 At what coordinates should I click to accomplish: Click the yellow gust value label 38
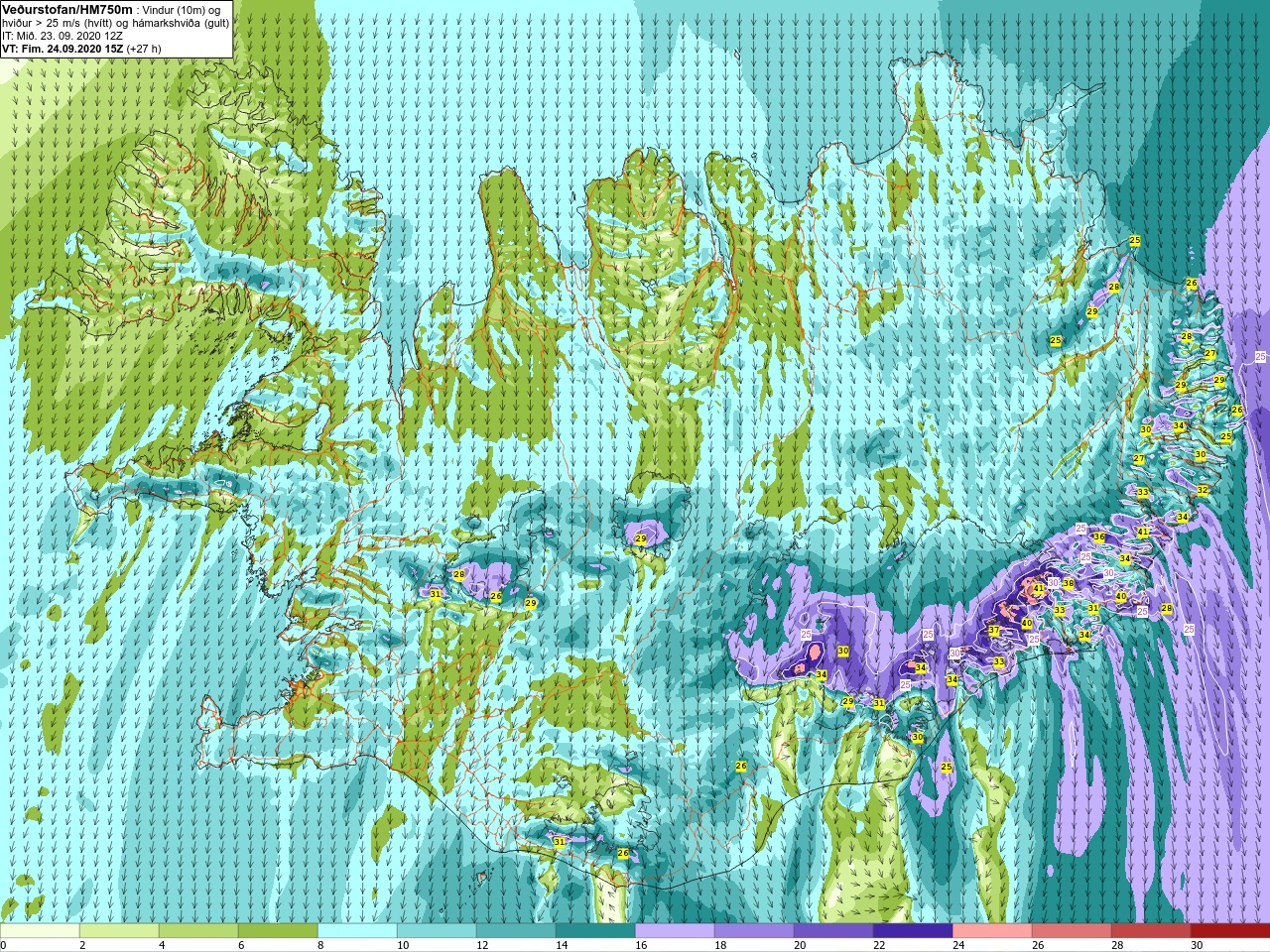click(1069, 584)
